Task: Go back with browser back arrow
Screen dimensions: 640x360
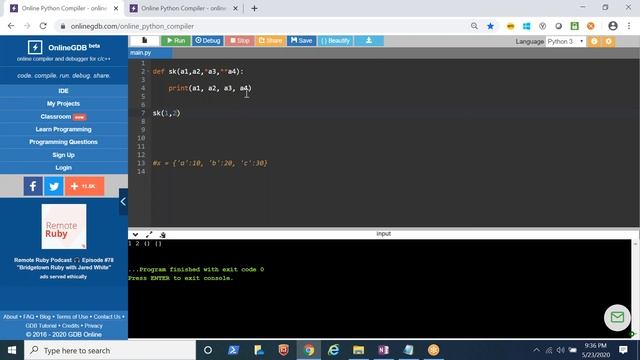Action: 11,26
